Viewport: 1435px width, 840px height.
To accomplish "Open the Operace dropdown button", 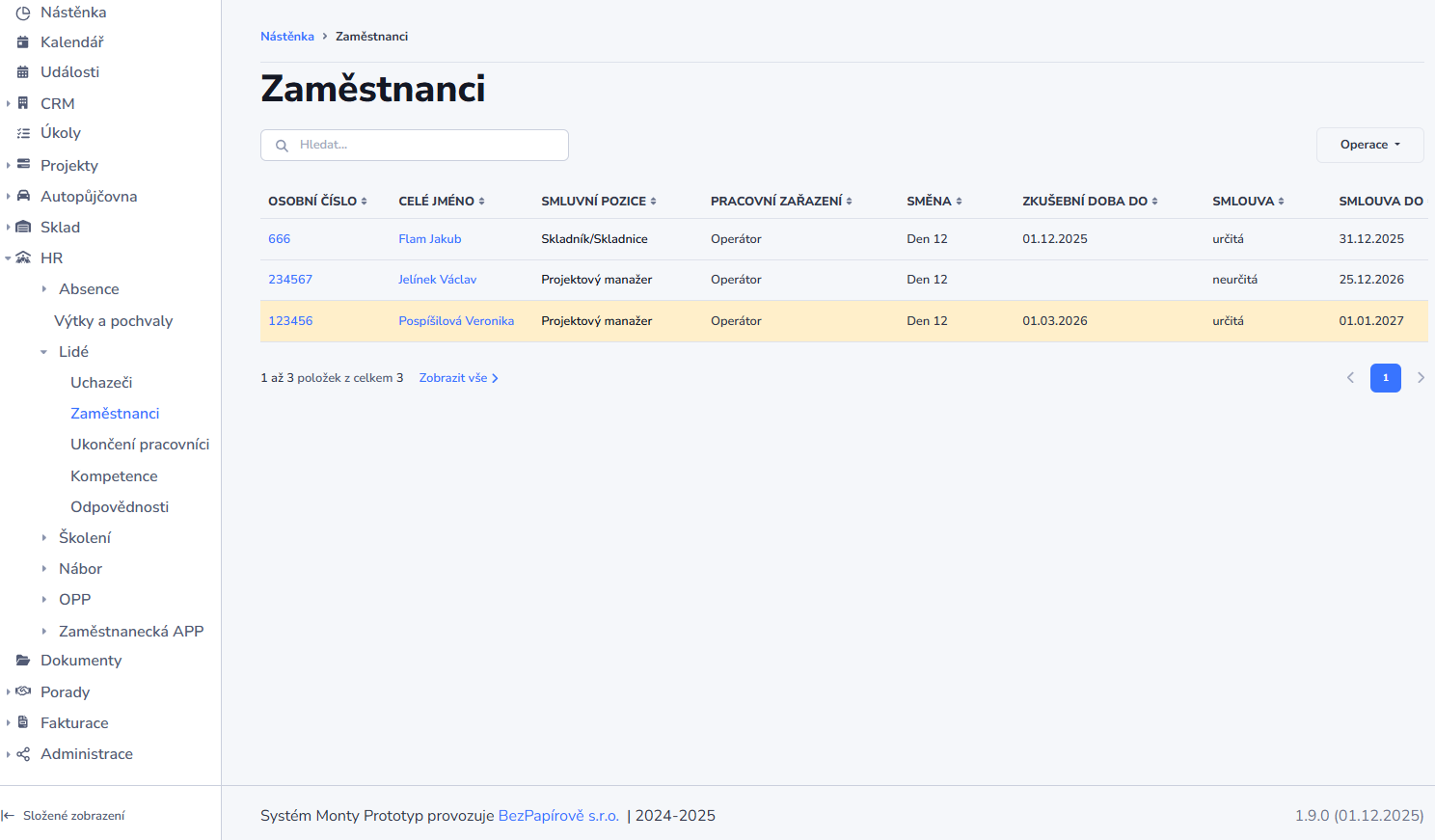I will click(1369, 145).
